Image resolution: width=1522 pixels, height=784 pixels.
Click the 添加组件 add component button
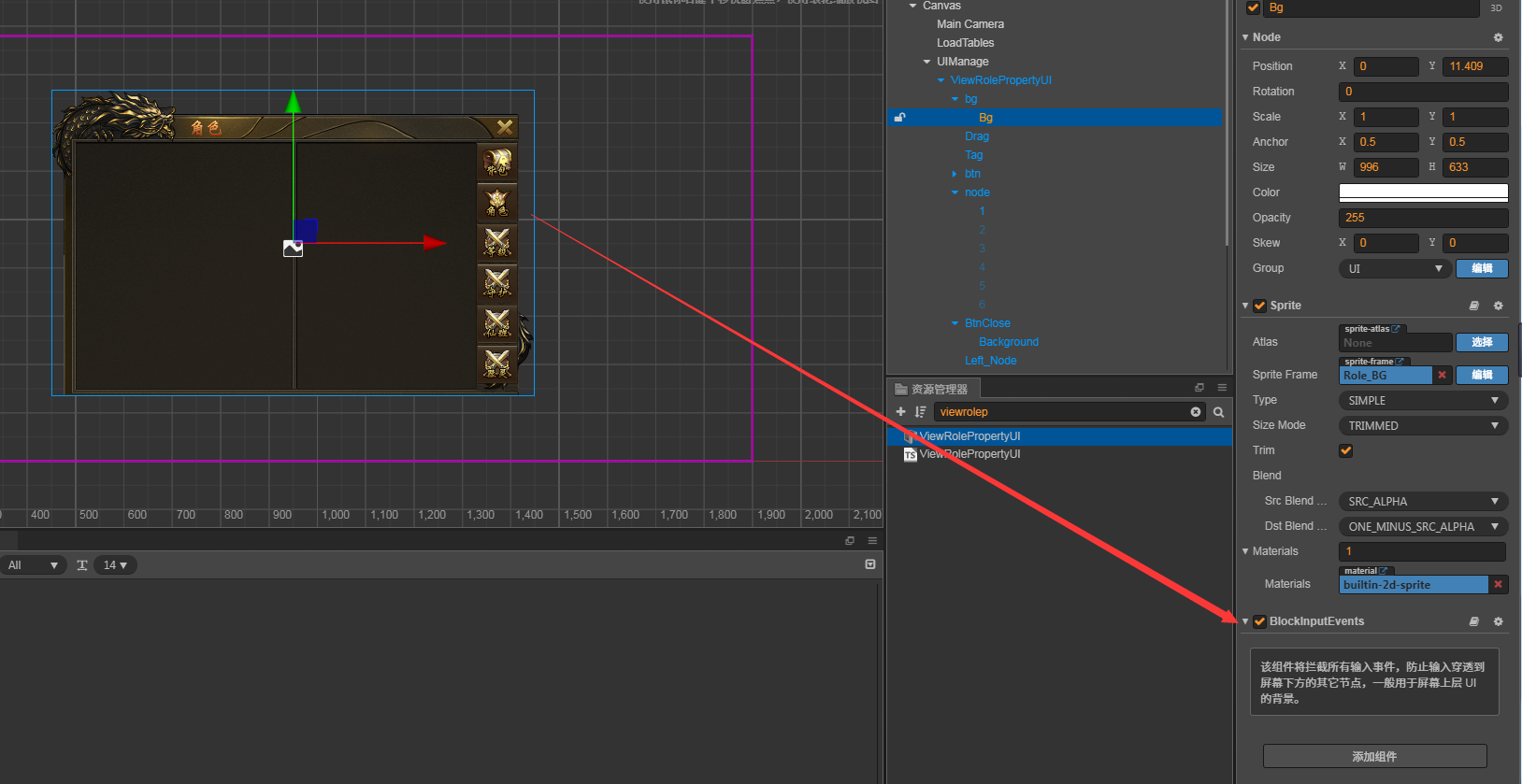(x=1374, y=756)
